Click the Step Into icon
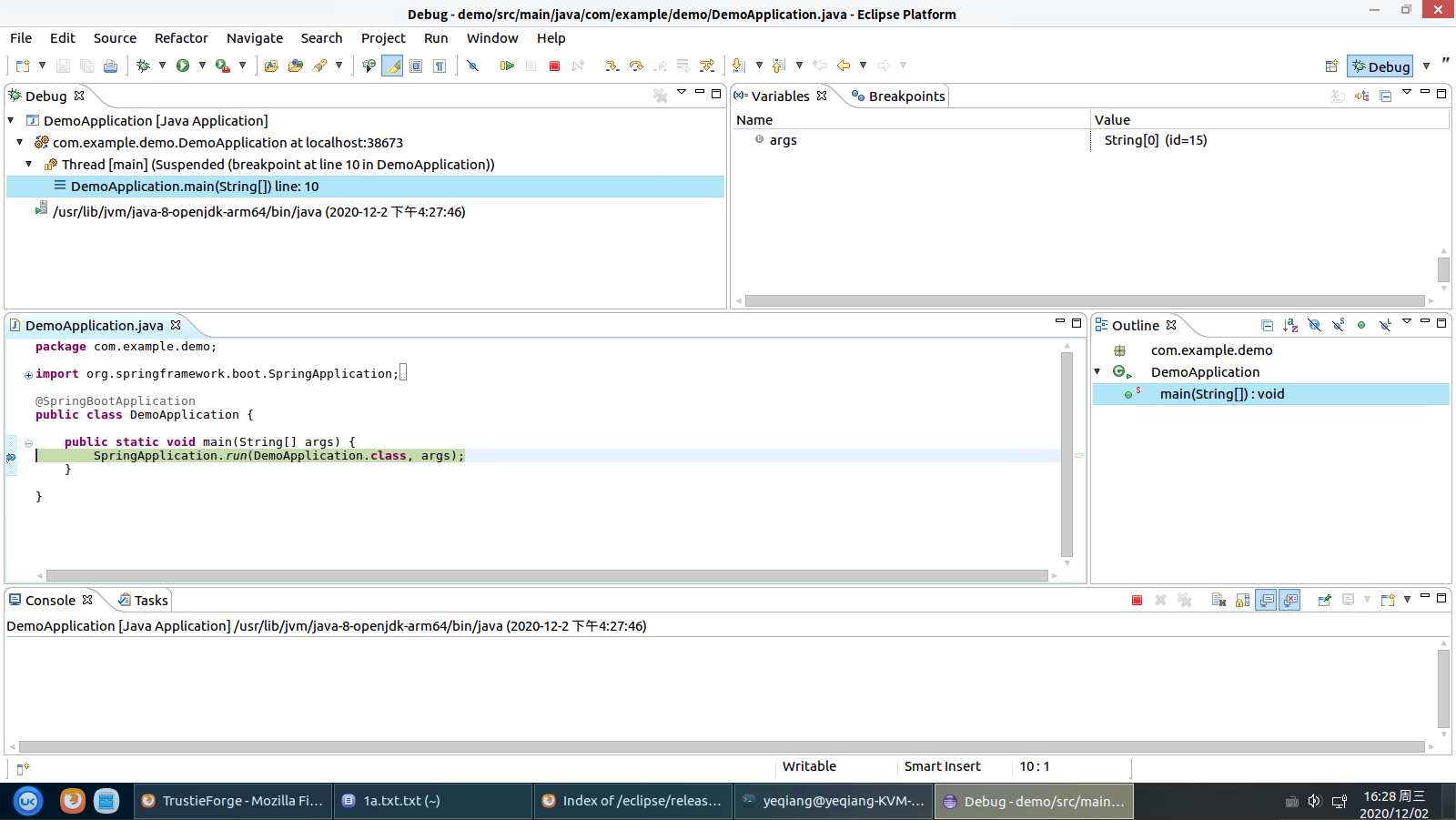The image size is (1456, 820). point(612,66)
